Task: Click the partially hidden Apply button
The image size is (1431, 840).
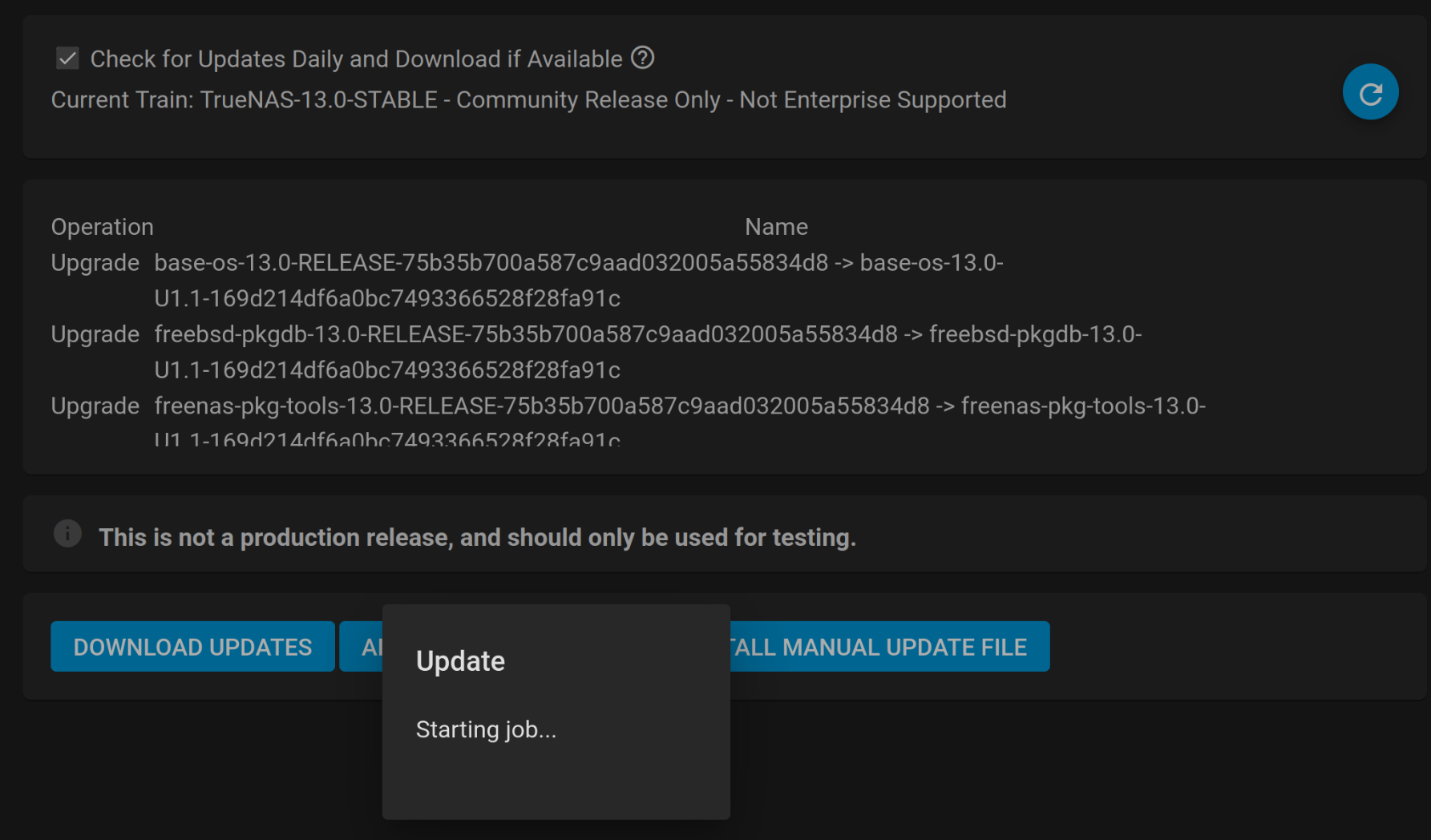Action: (x=361, y=646)
